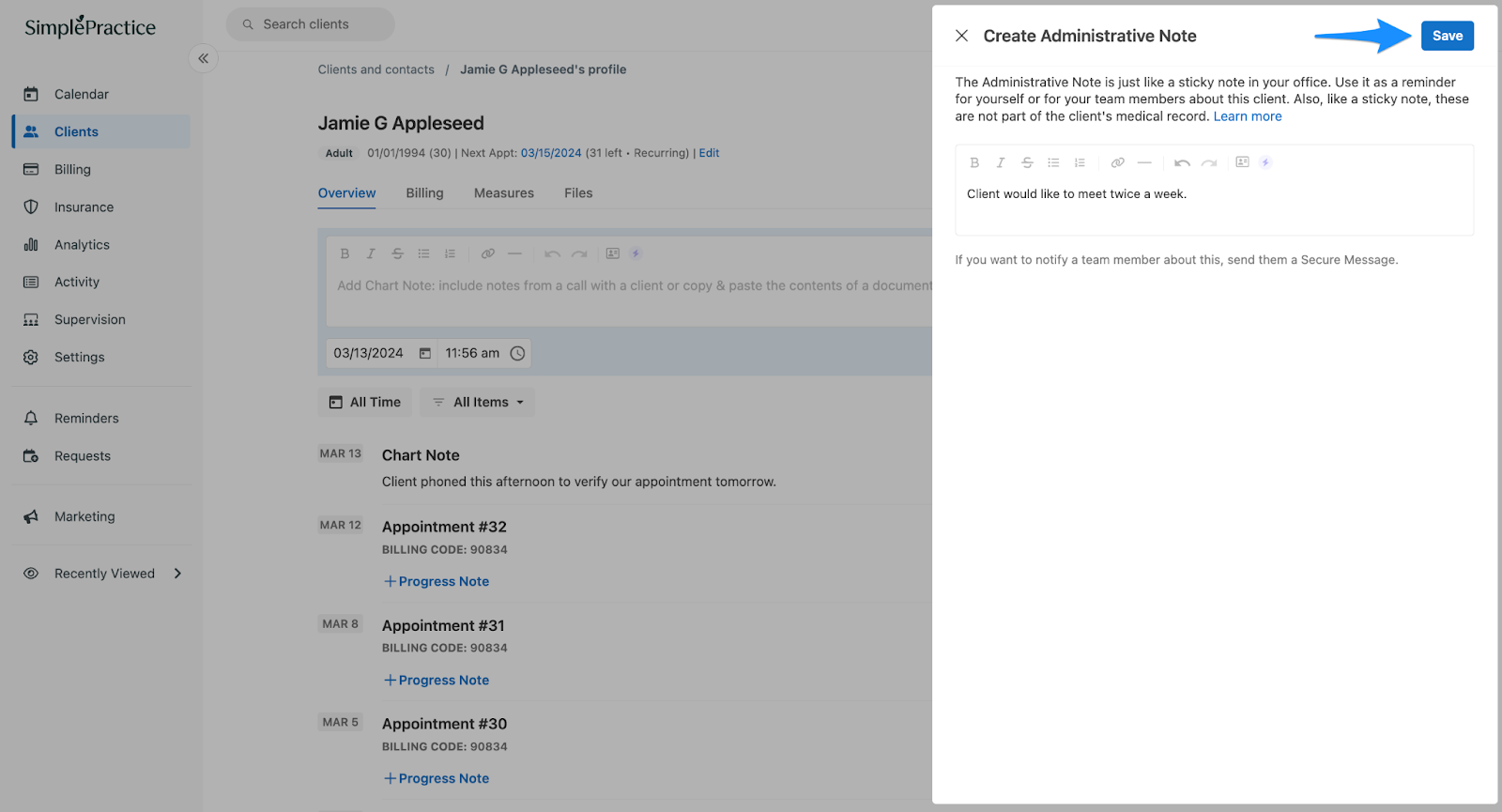
Task: Undo in the chart note editor
Action: pos(552,253)
